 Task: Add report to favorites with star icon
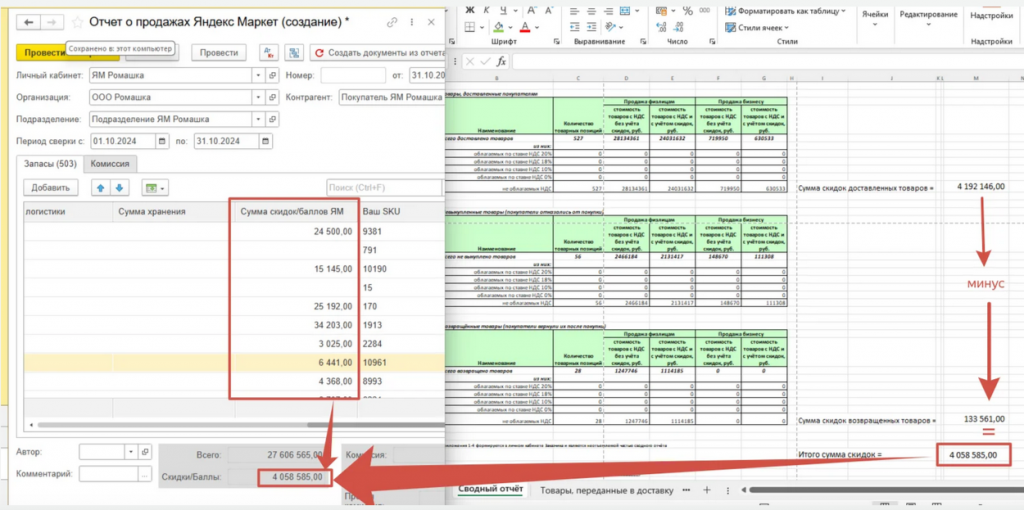75,21
